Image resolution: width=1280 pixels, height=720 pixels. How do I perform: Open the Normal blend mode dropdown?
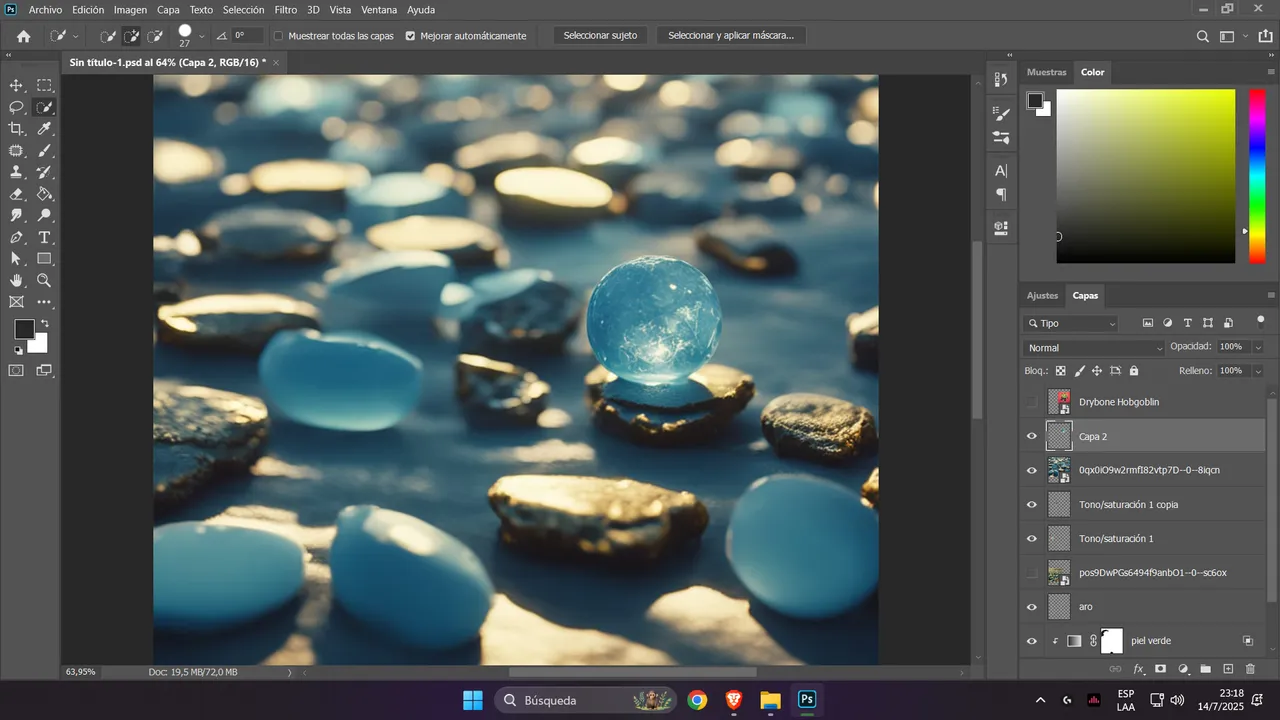(x=1095, y=348)
